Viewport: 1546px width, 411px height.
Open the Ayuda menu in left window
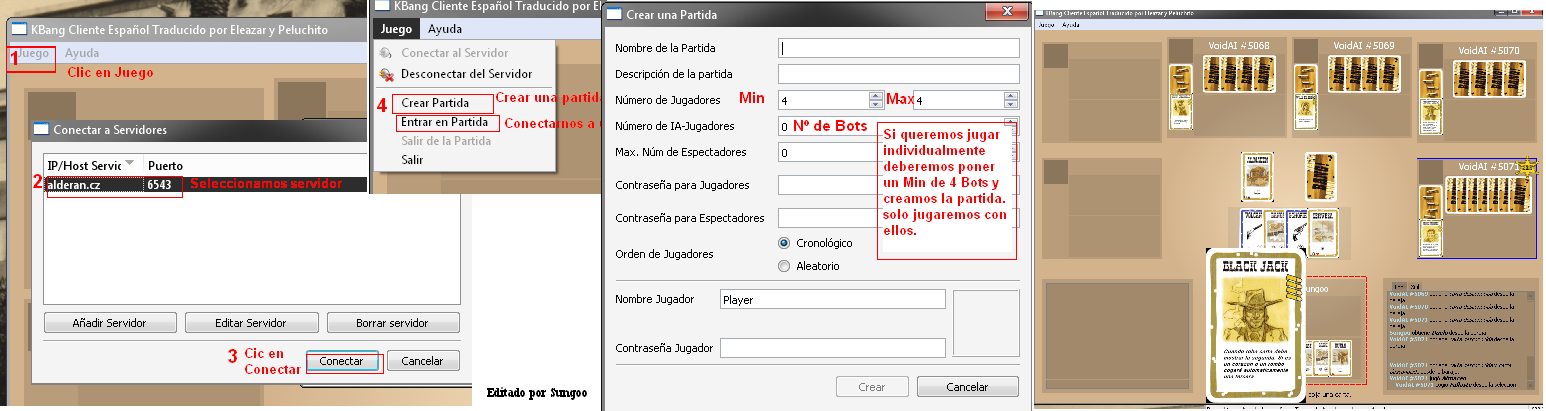82,53
